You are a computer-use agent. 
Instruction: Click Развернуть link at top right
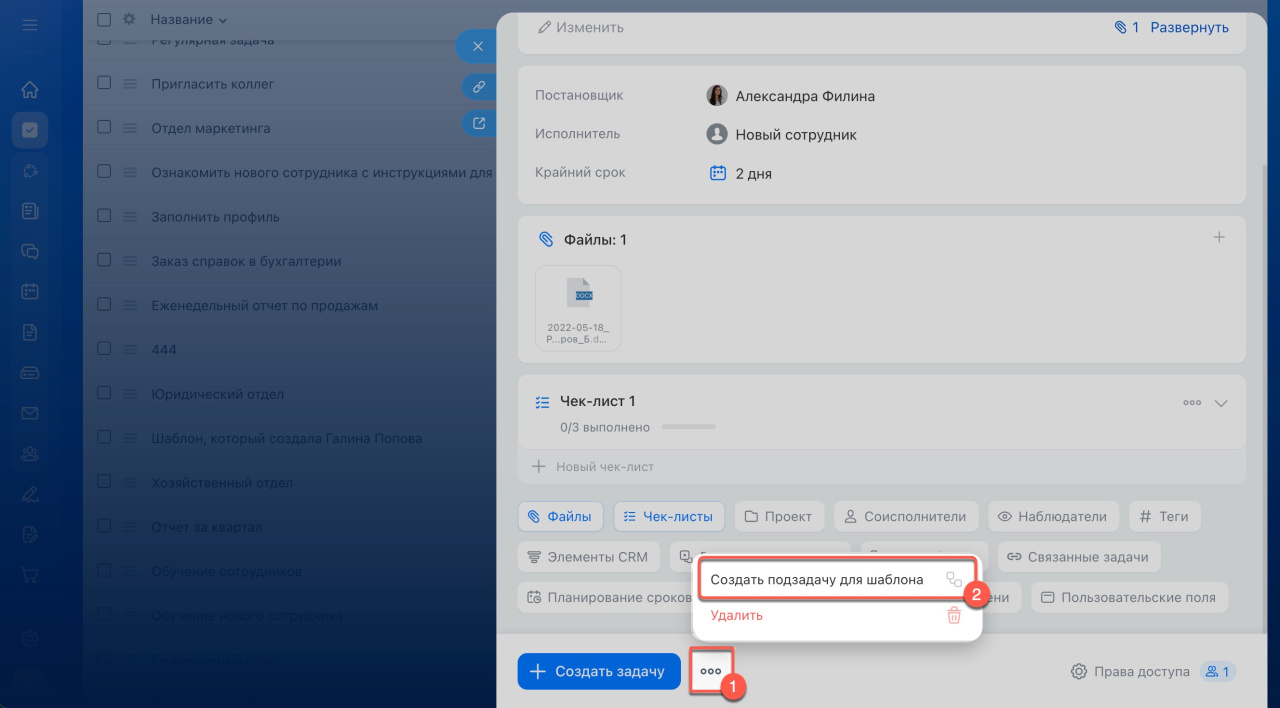pos(1189,27)
